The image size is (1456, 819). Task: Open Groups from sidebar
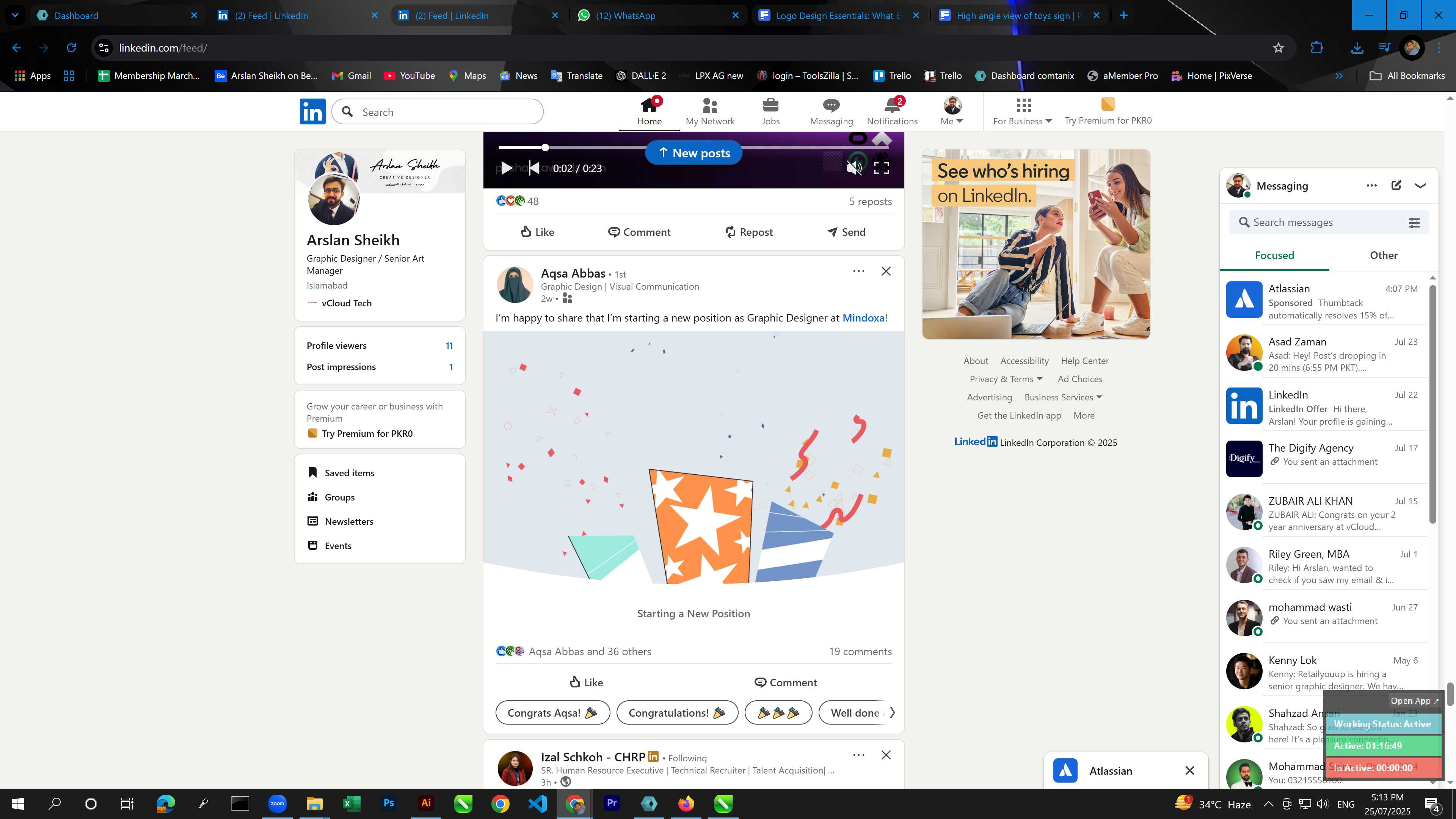point(331,497)
